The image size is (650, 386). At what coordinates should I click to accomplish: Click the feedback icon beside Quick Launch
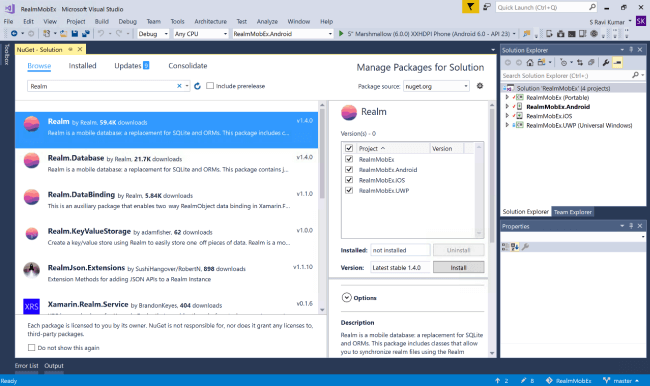click(487, 7)
